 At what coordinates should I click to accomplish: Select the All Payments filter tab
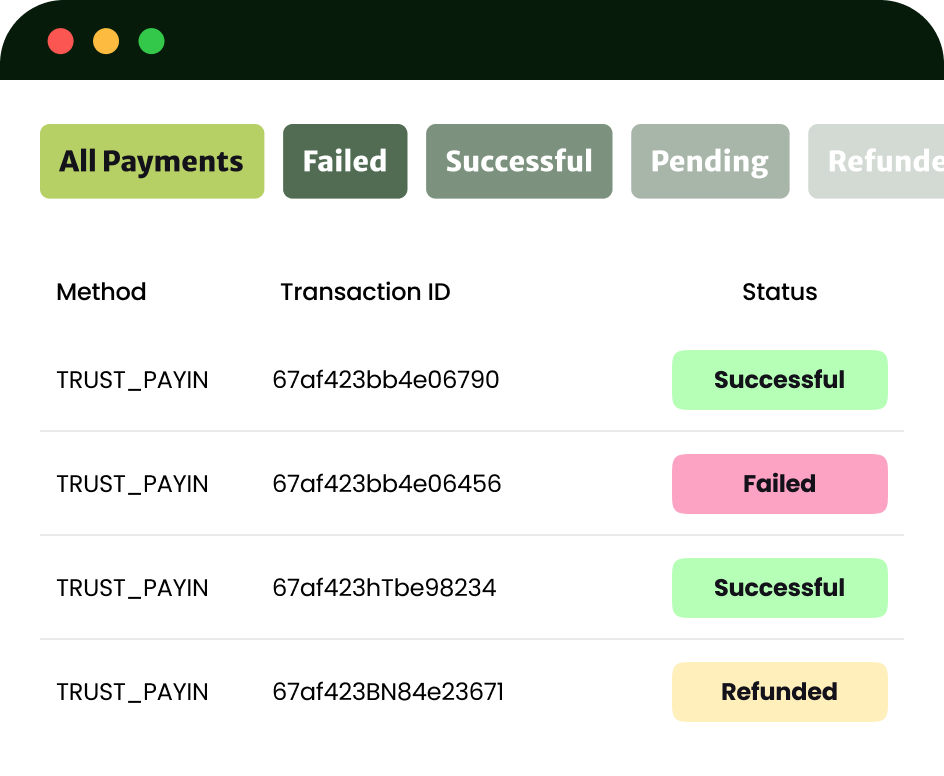tap(152, 161)
